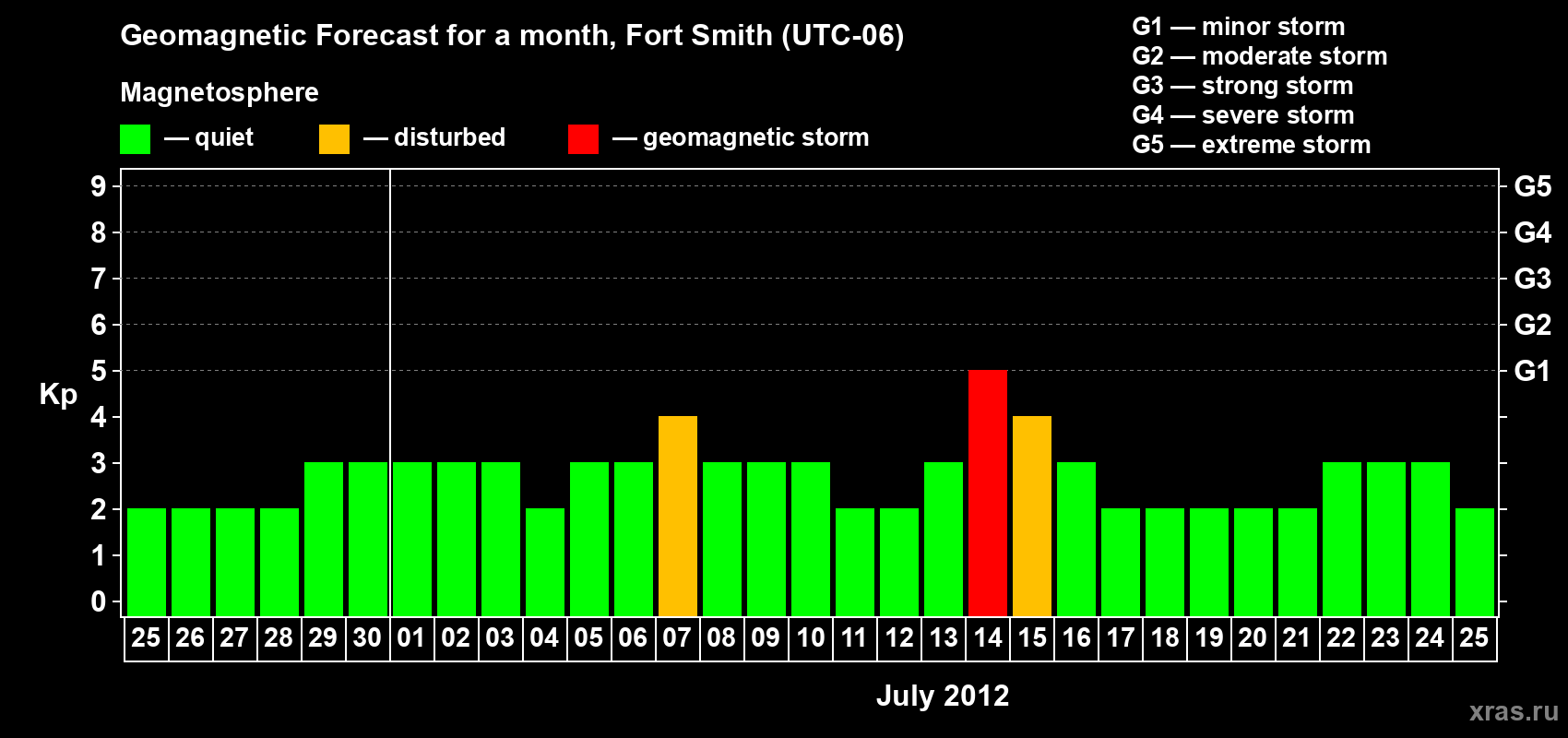Click the G5 label on right axis
This screenshot has width=1568, height=738.
[1532, 186]
